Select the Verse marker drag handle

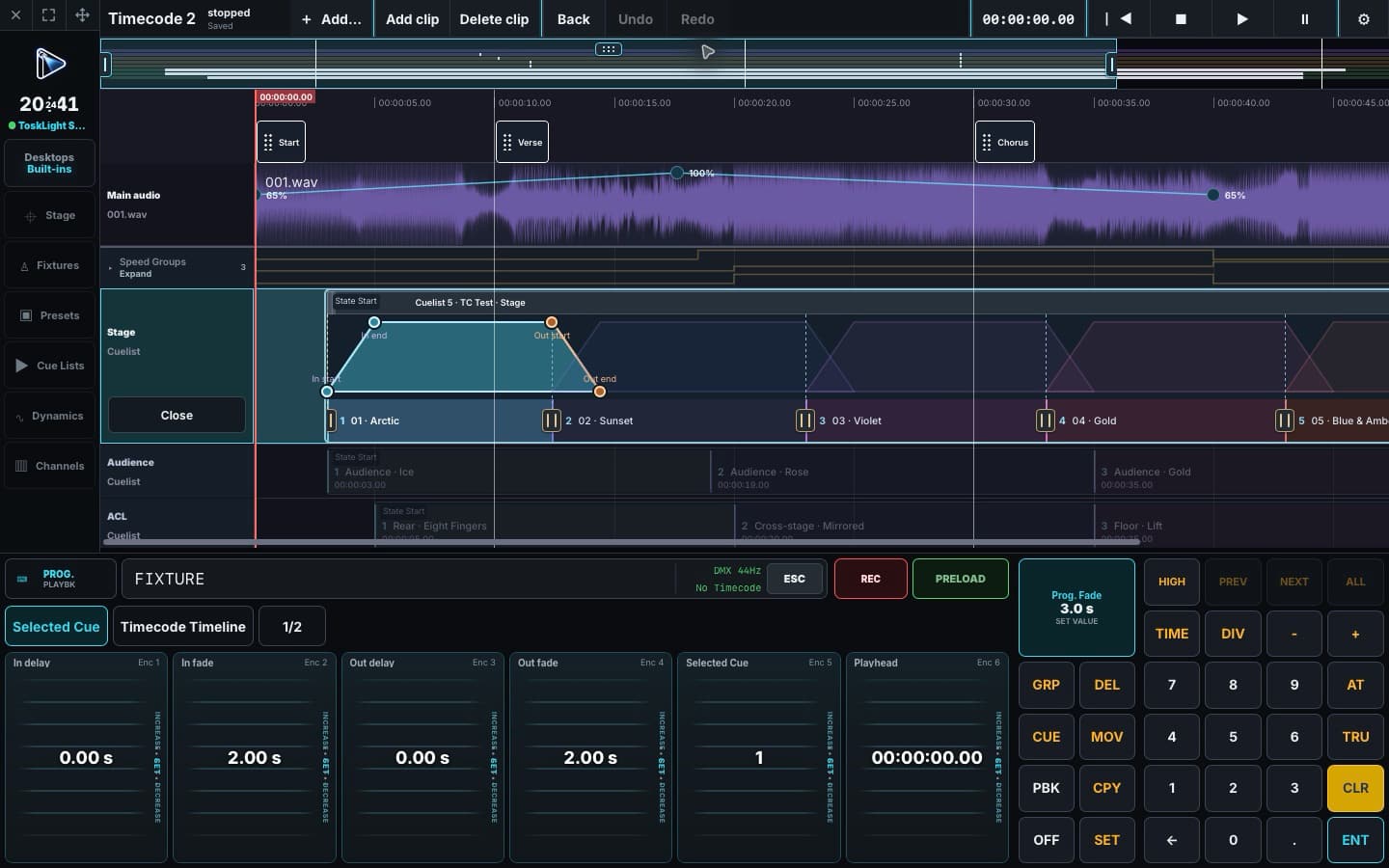[x=507, y=143]
